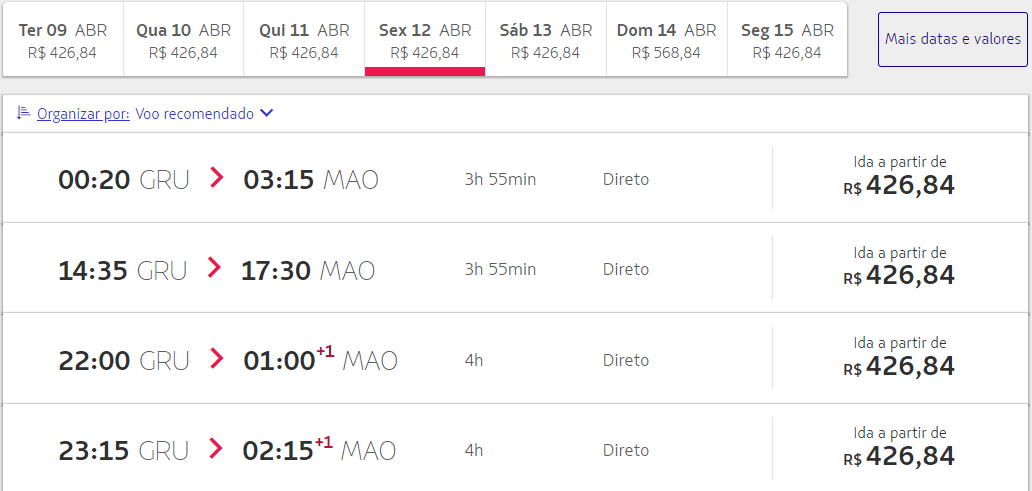This screenshot has height=491, width=1032.
Task: Select the Sex 12 ABR date tab
Action: coord(425,39)
